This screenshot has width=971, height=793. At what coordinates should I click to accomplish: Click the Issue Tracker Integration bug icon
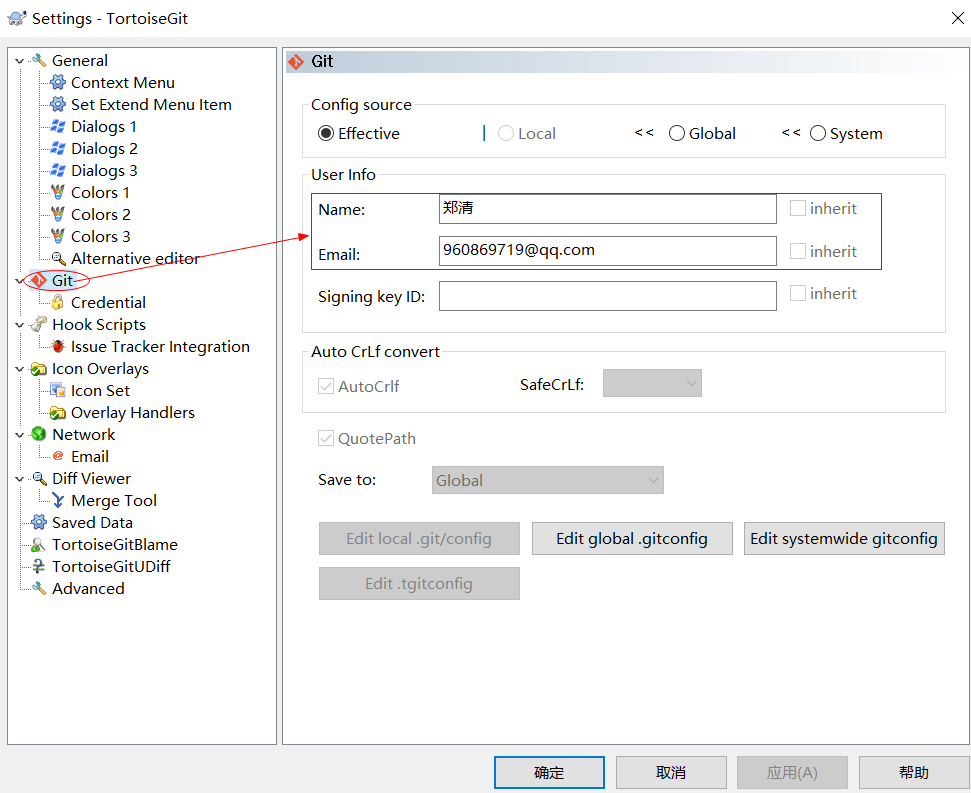(58, 346)
